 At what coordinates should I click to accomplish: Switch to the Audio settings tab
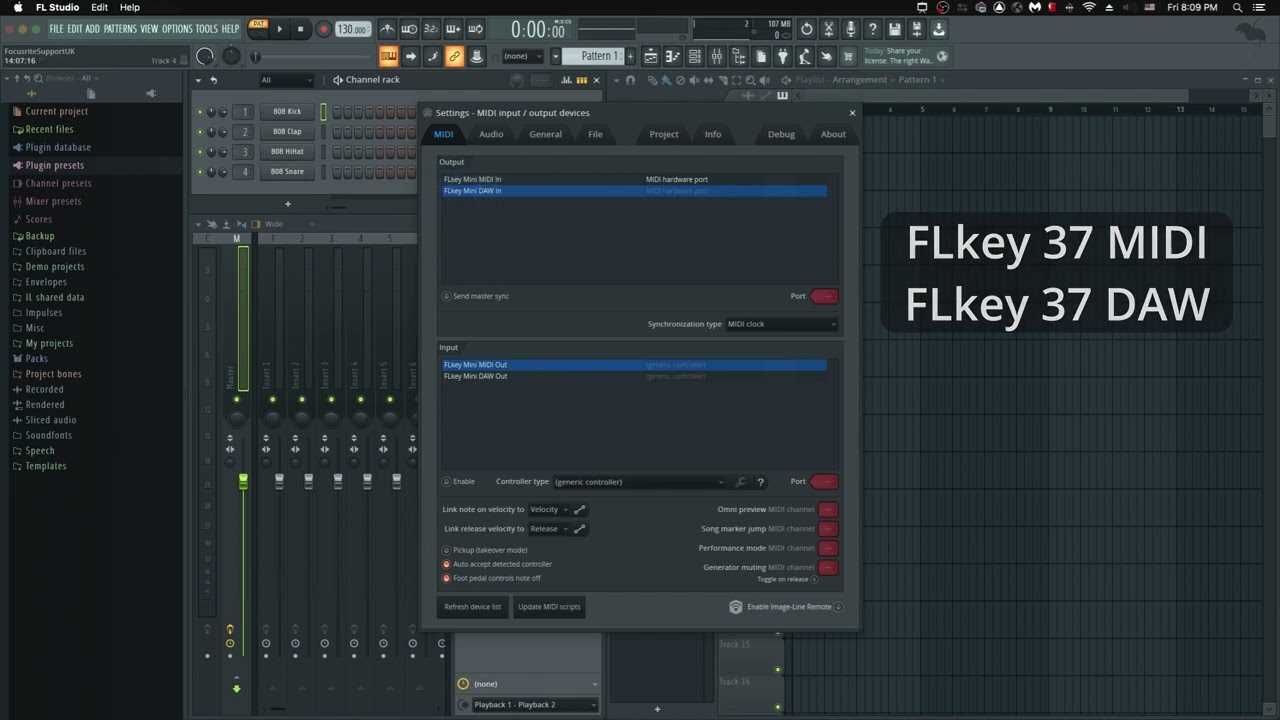pyautogui.click(x=491, y=134)
